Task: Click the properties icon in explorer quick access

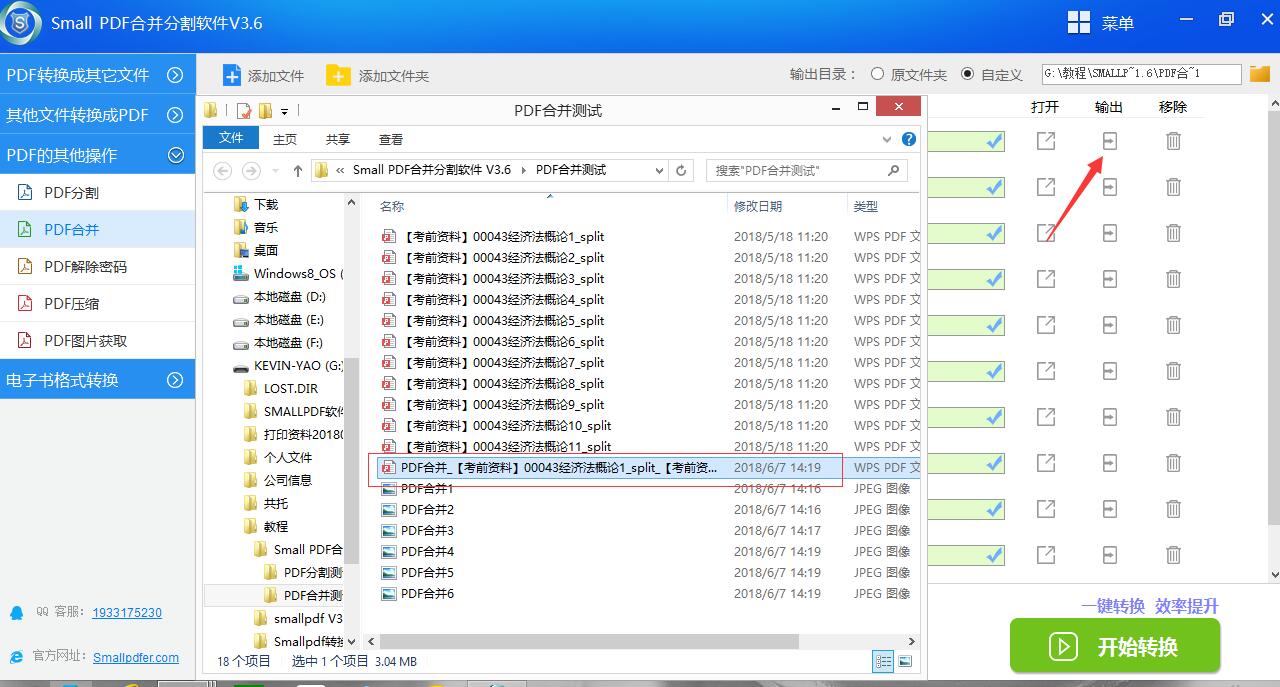Action: pyautogui.click(x=244, y=111)
